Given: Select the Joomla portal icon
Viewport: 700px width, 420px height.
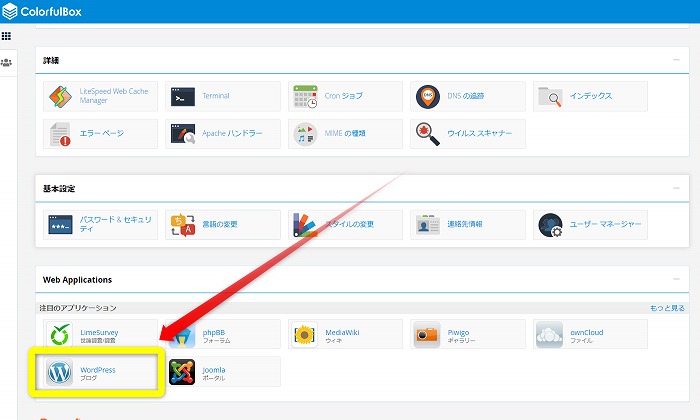Looking at the screenshot, I should point(182,373).
